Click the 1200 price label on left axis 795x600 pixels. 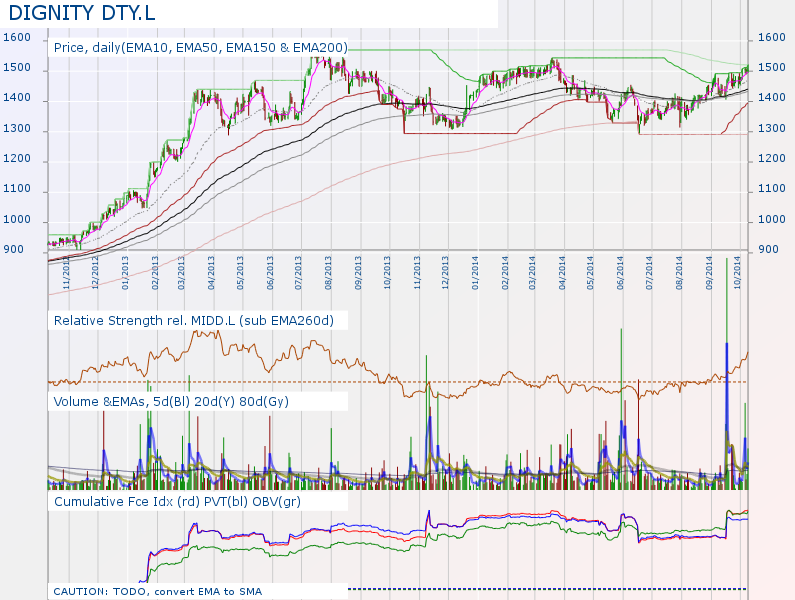(x=17, y=158)
